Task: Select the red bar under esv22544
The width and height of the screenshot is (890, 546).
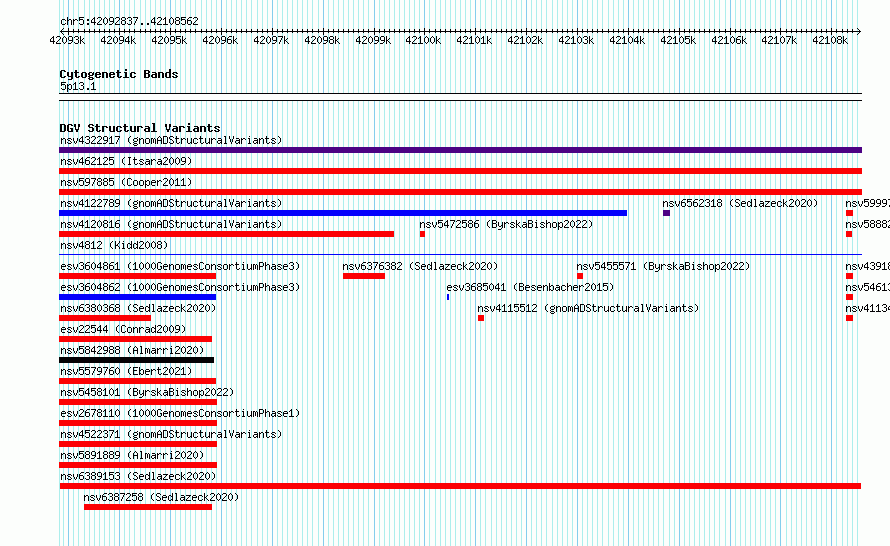Action: click(x=136, y=339)
